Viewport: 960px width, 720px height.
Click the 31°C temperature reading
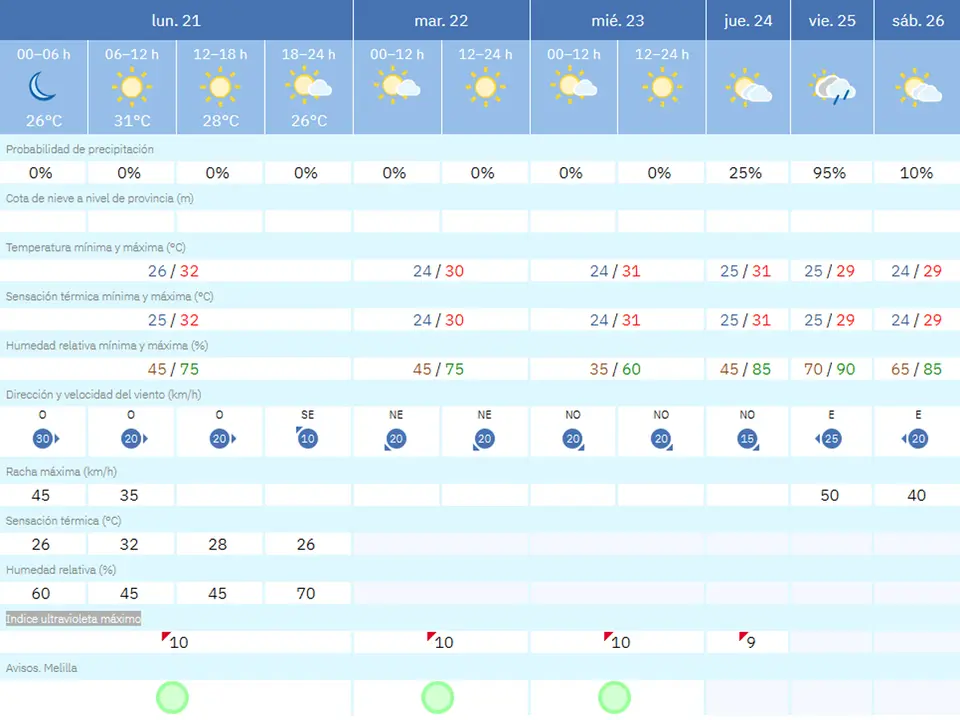(x=132, y=121)
